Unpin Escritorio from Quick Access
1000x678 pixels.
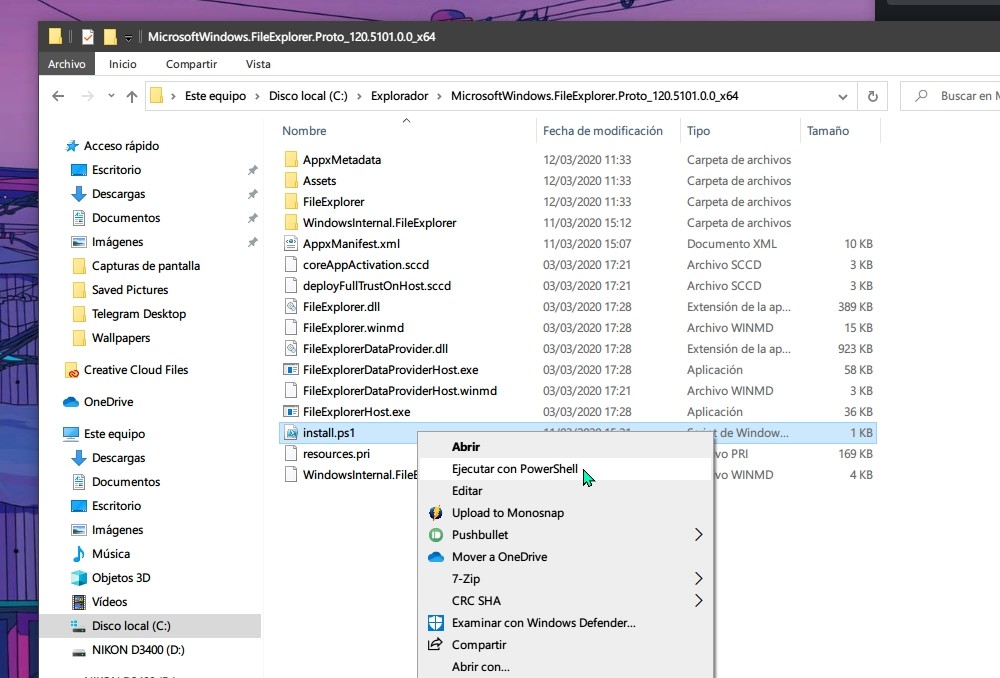click(x=252, y=170)
